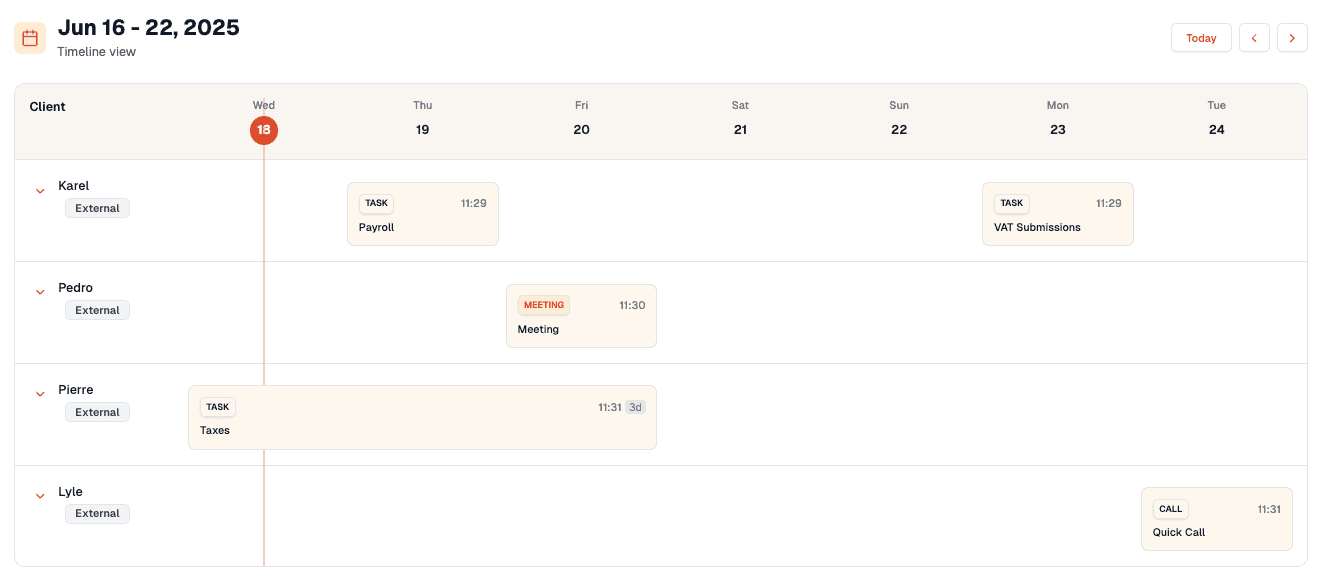The image size is (1318, 576).
Task: Click the Karel client name
Action: click(x=74, y=186)
